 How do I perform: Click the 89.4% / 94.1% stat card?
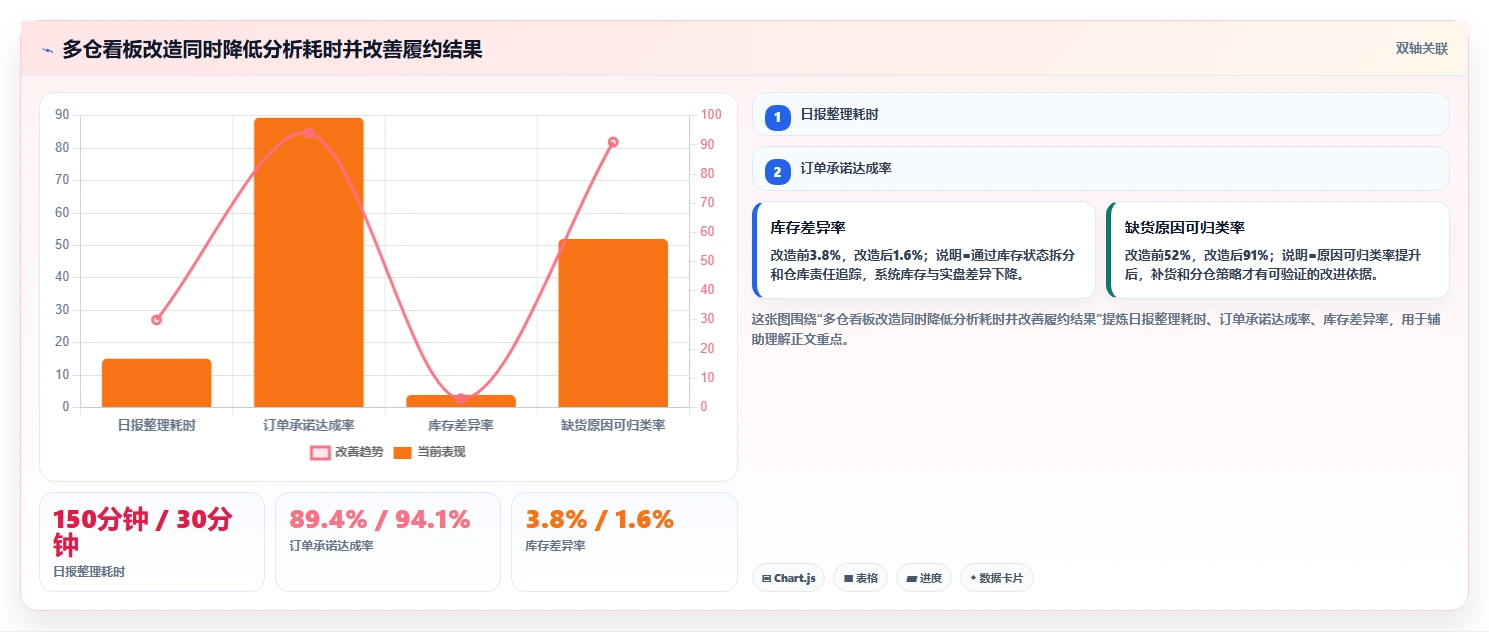point(388,542)
